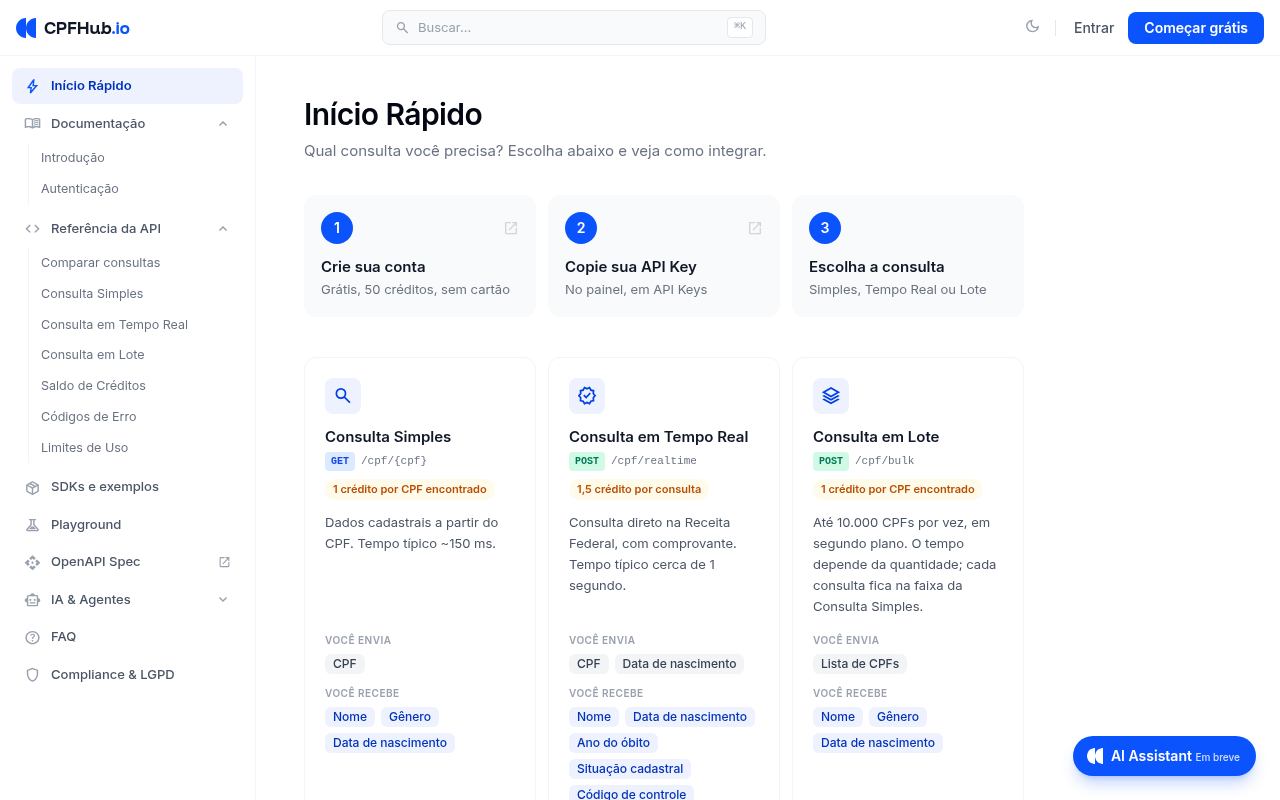Click the external link icon beside OpenAPI Spec
This screenshot has height=800, width=1280.
224,562
